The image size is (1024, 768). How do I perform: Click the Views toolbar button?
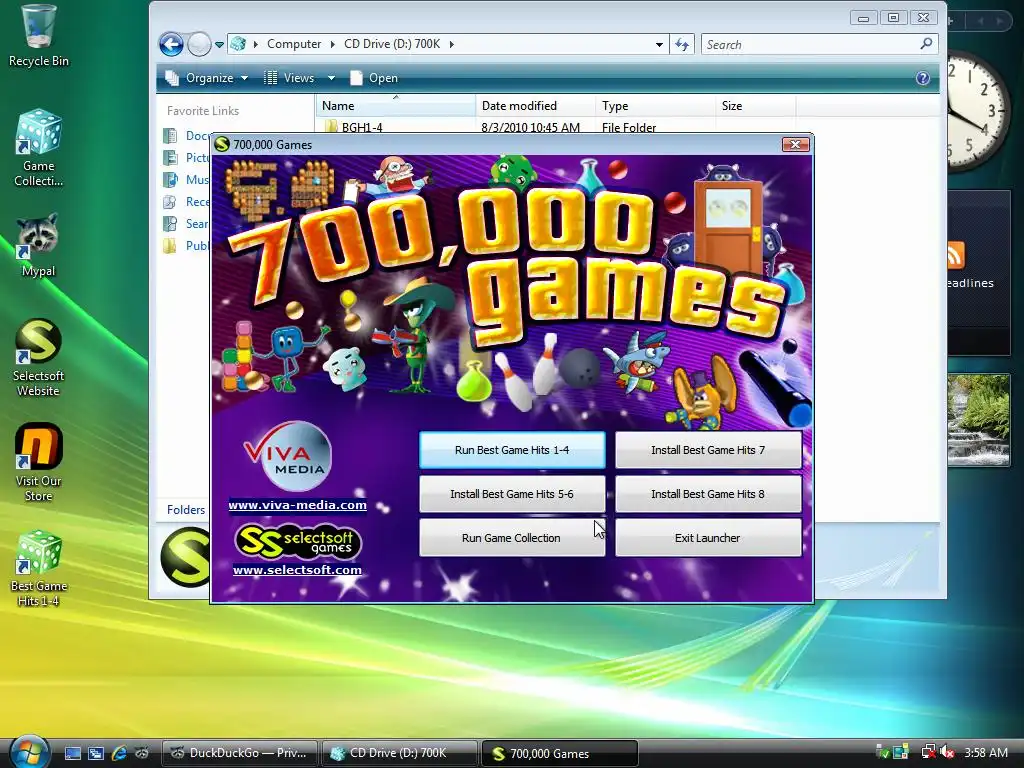coord(289,78)
